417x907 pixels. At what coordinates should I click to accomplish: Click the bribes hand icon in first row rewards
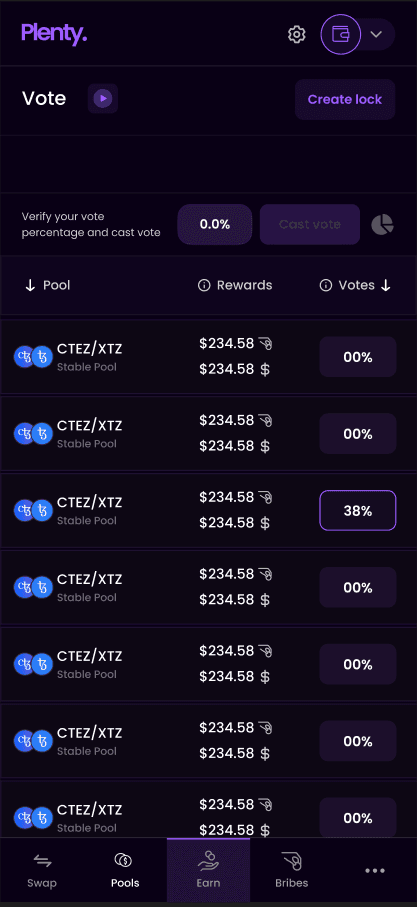(x=265, y=344)
